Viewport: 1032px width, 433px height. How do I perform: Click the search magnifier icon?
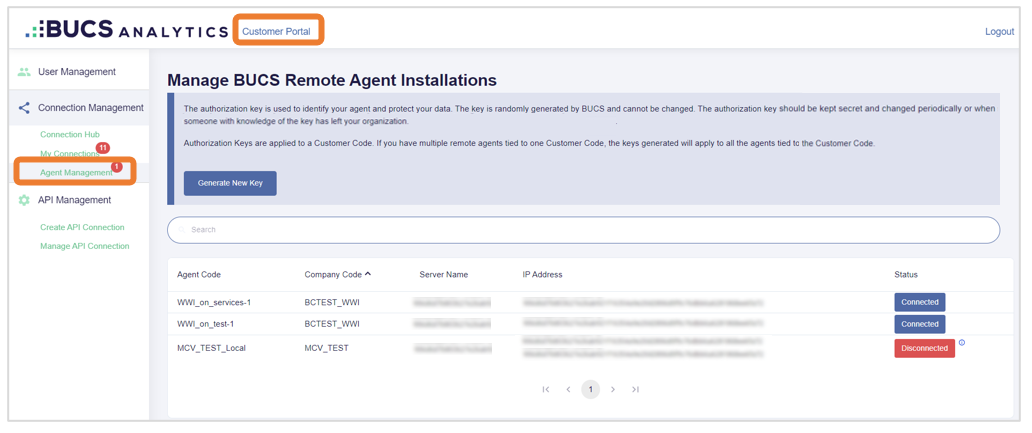[182, 230]
